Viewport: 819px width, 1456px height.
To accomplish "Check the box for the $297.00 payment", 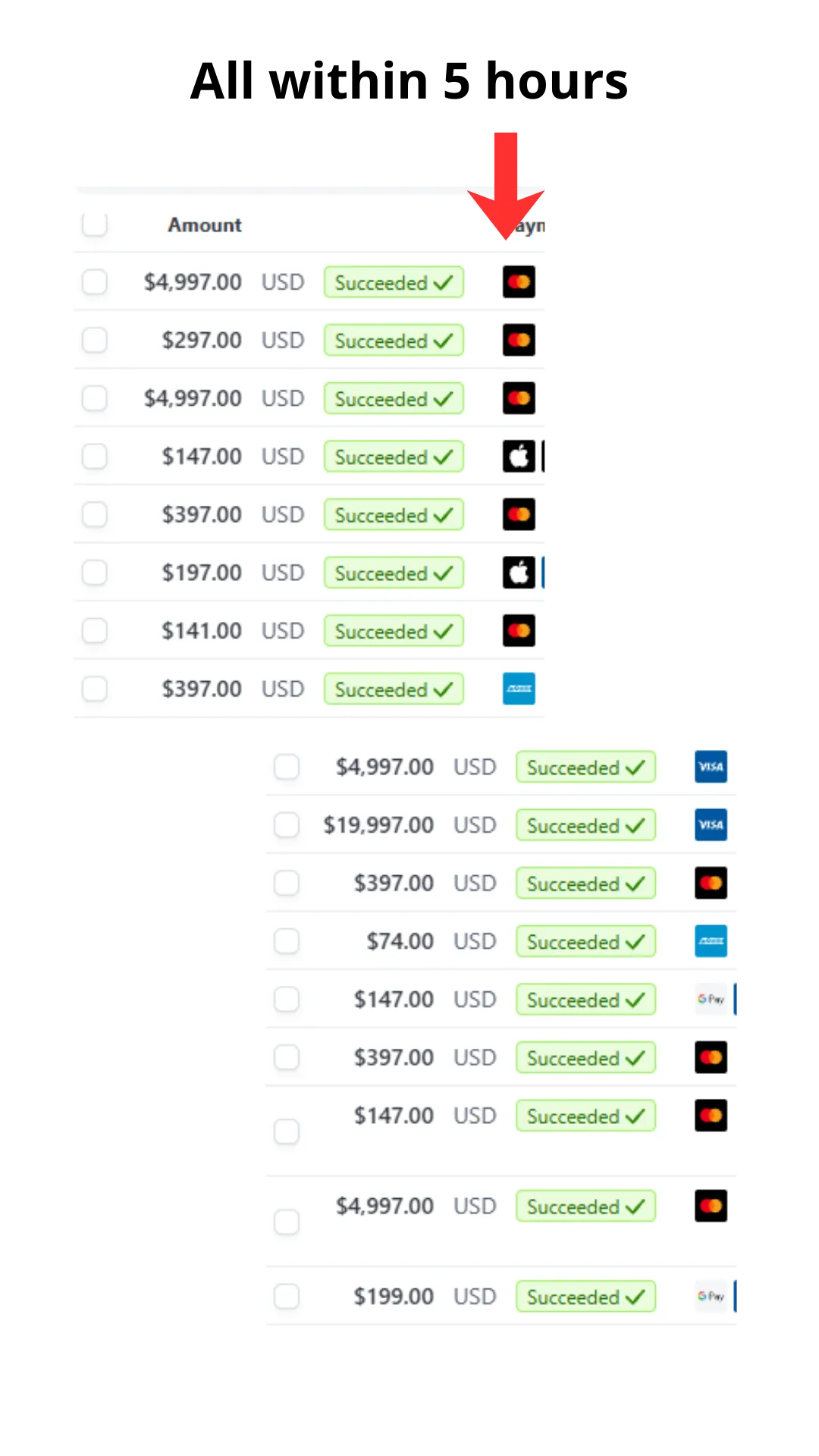I will click(94, 340).
